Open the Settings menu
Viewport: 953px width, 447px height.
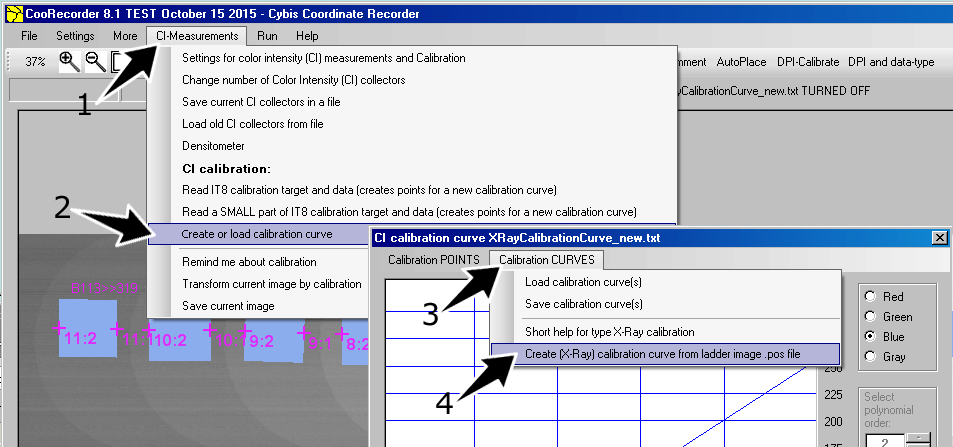coord(75,36)
